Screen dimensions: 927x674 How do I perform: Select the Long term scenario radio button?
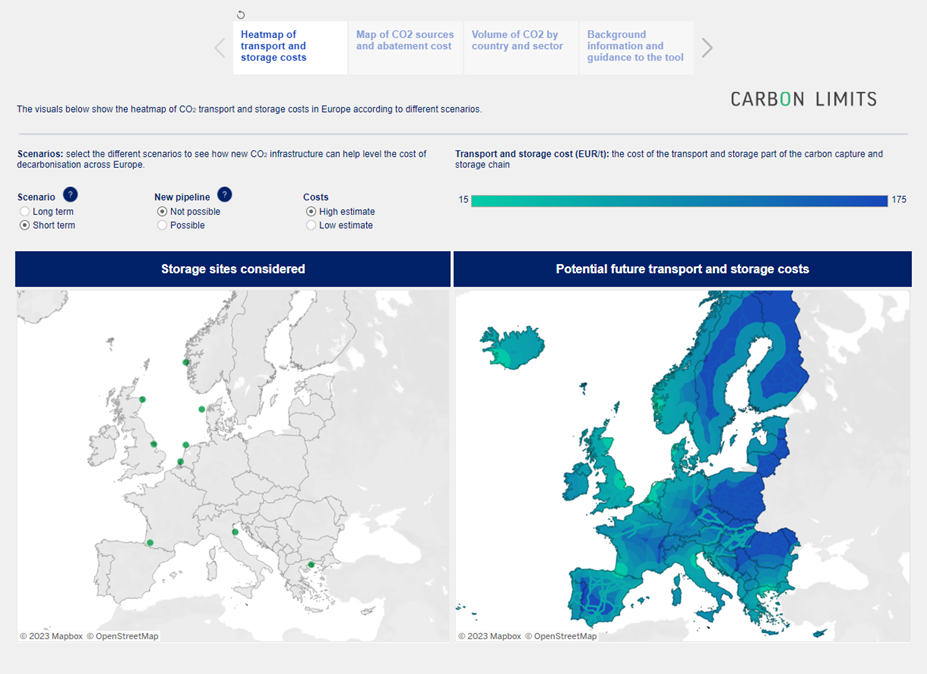coord(24,211)
